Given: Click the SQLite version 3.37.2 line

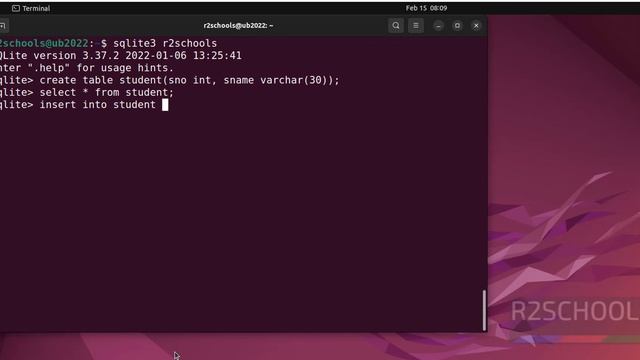Looking at the screenshot, I should click(x=121, y=56).
